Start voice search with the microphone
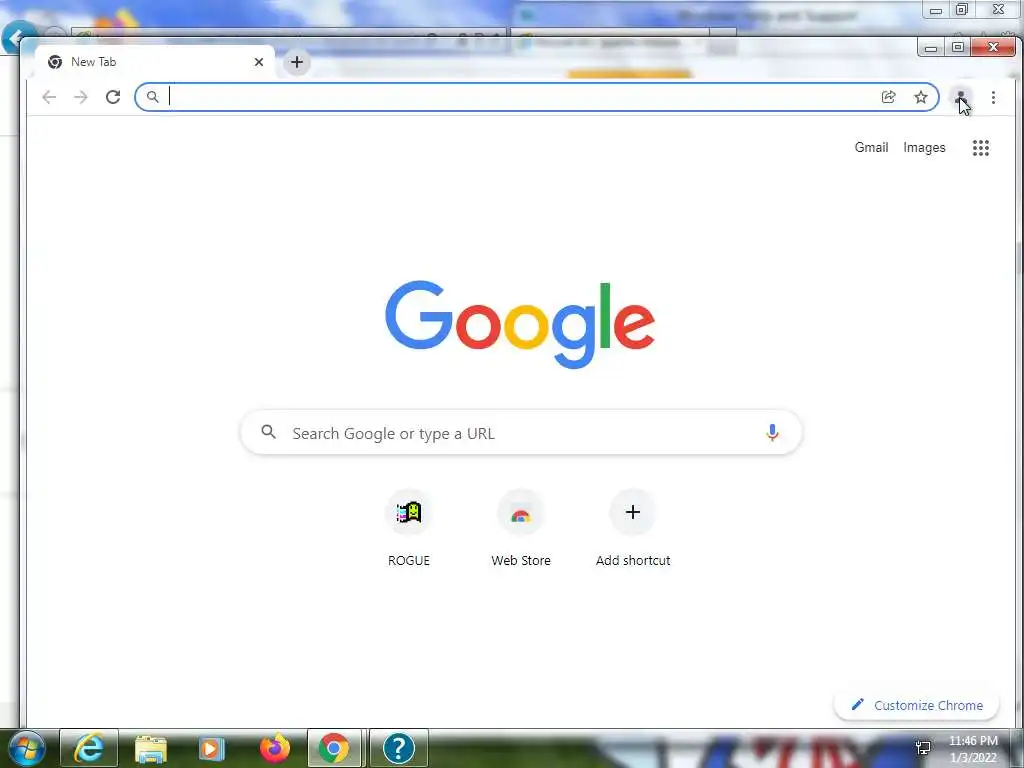The height and width of the screenshot is (768, 1024). click(772, 432)
